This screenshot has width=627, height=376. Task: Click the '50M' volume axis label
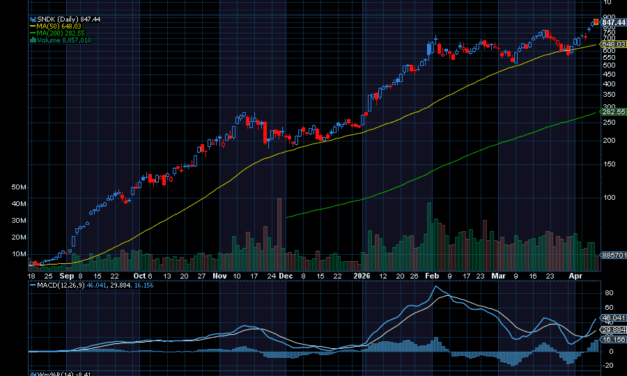click(19, 187)
